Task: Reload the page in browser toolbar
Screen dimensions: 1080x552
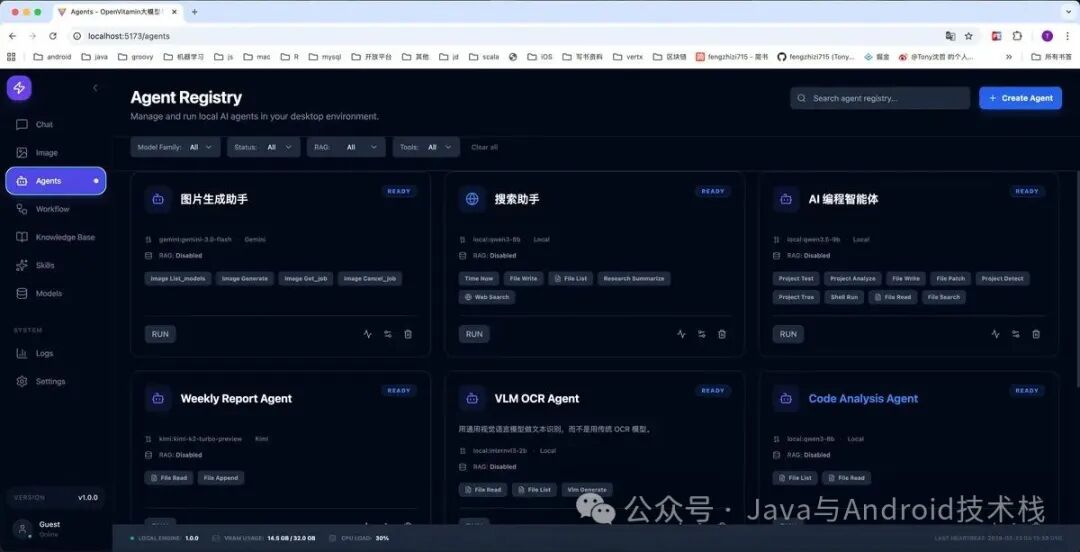Action: tap(53, 36)
